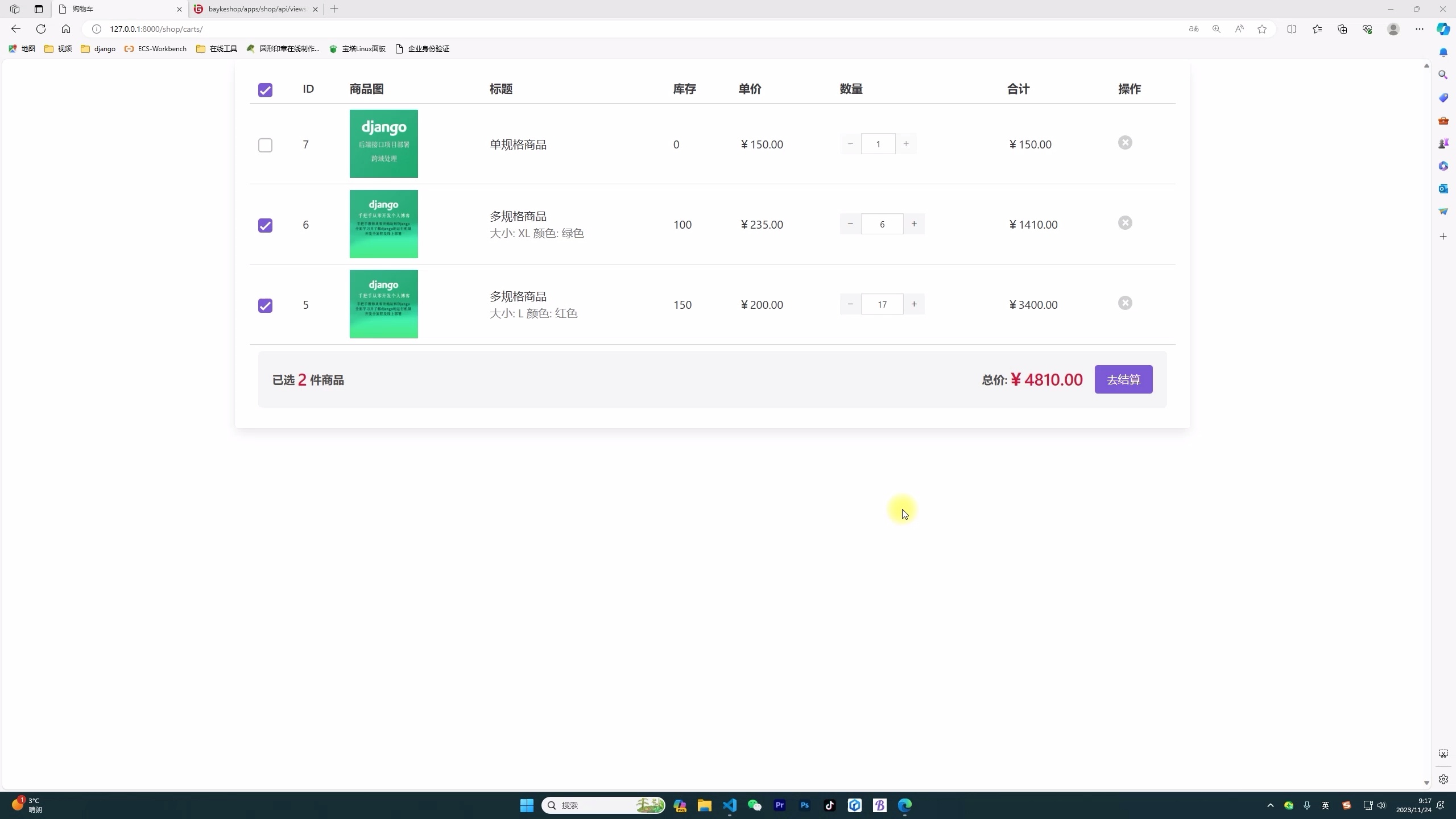
Task: Open Photoshop from the taskbar
Action: click(x=804, y=805)
